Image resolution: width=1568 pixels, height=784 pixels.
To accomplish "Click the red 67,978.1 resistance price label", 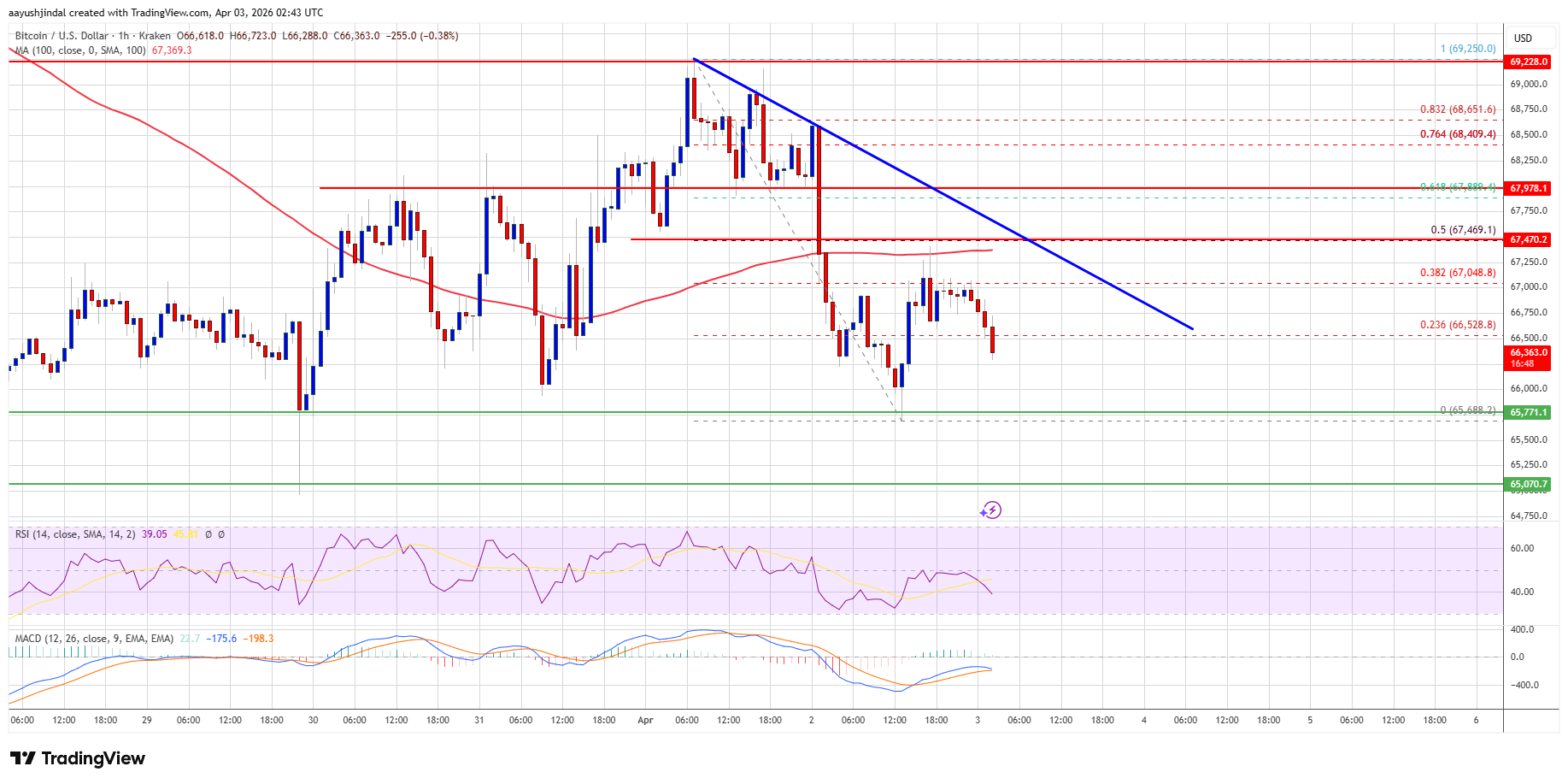I will (x=1528, y=188).
